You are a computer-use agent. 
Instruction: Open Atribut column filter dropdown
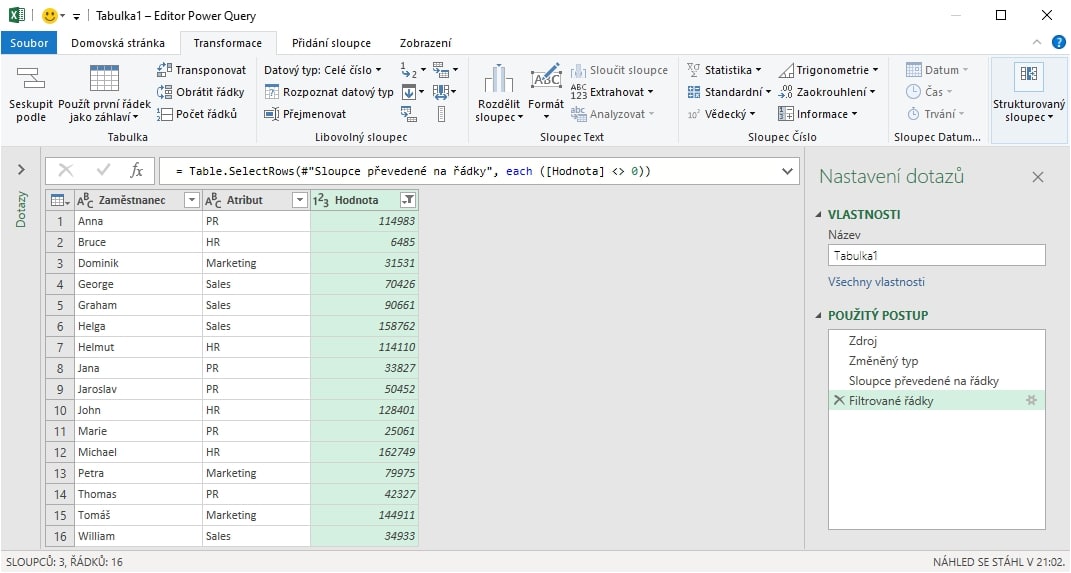point(300,200)
